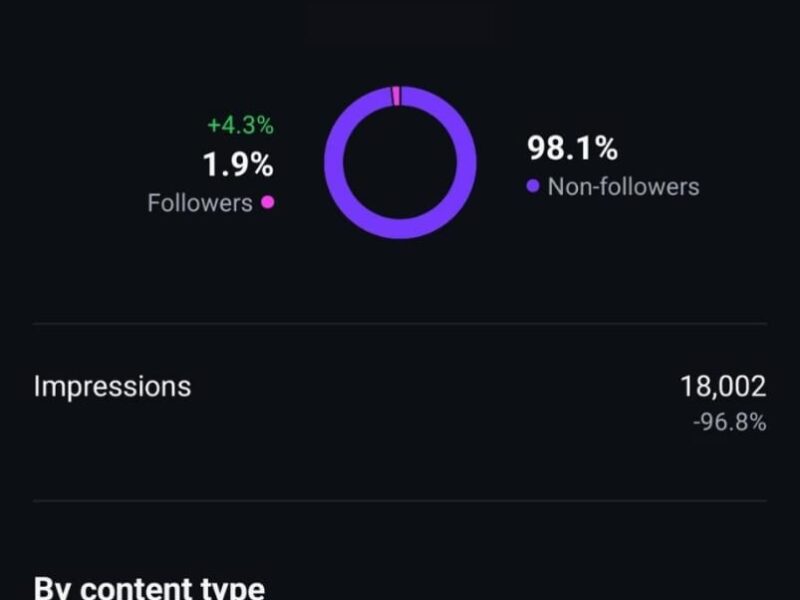Viewport: 800px width, 600px height.
Task: Select the pink followers sliver on donut chart
Action: pyautogui.click(x=396, y=96)
